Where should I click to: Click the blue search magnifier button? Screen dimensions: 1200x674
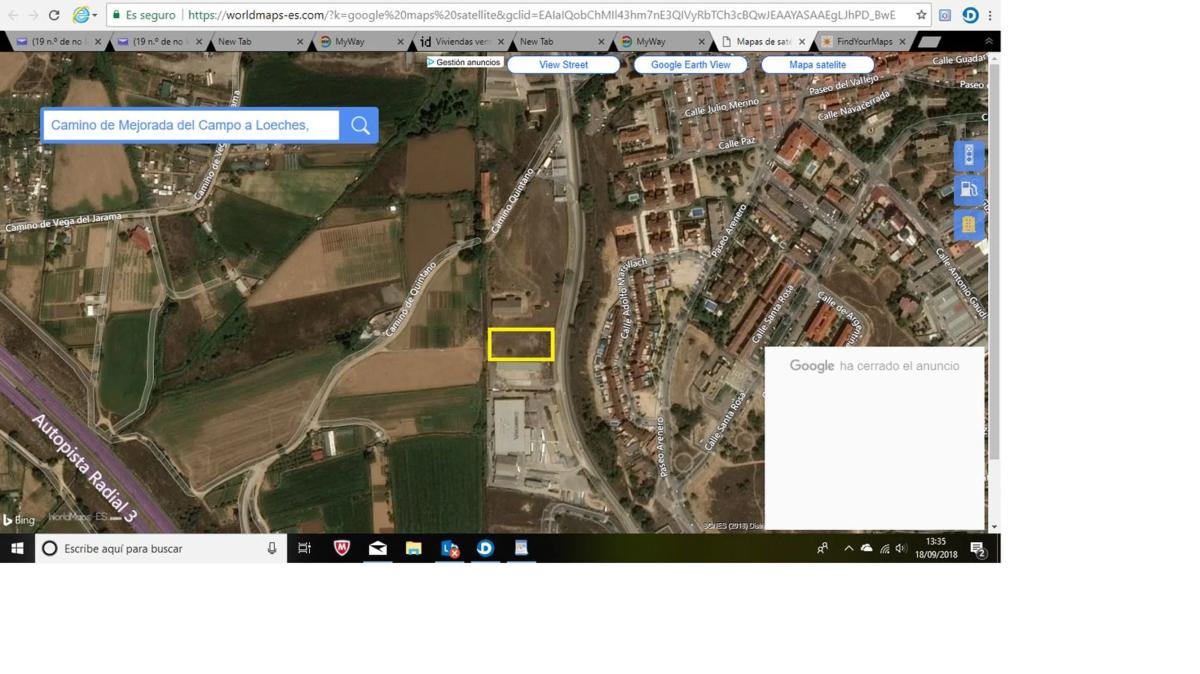click(x=360, y=125)
